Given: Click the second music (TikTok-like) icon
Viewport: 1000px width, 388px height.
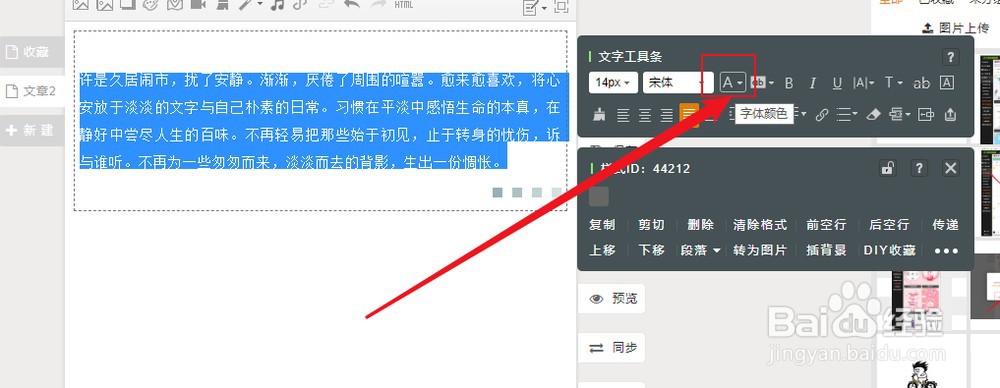Looking at the screenshot, I should (300, 4).
